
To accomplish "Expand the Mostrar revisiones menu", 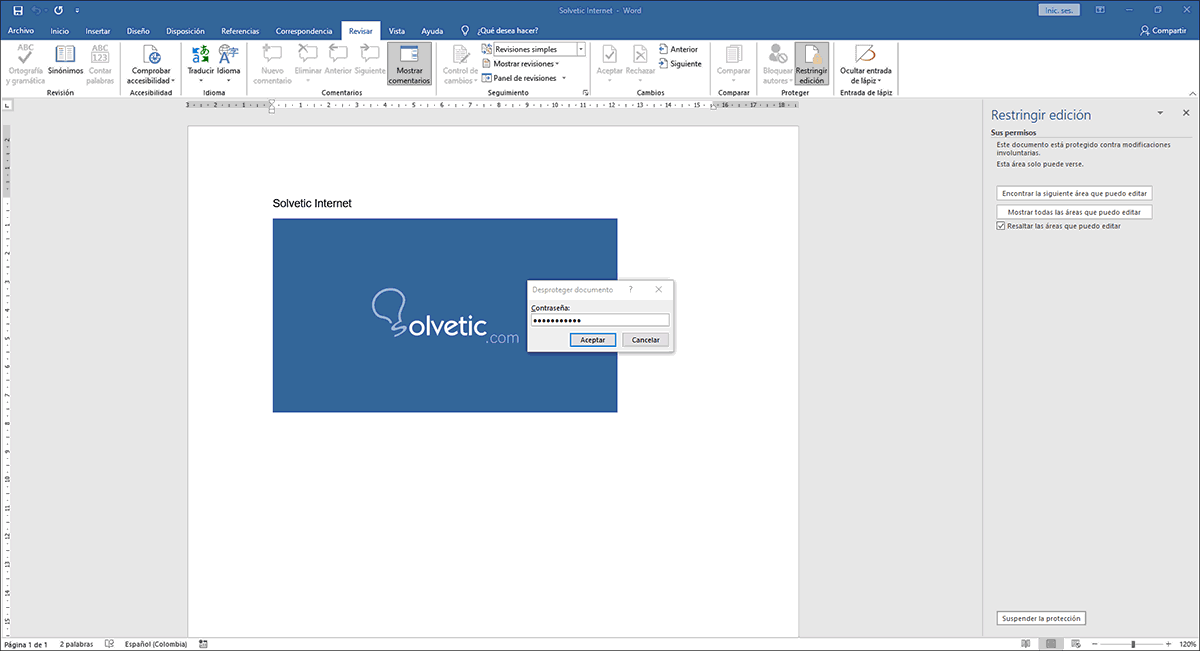I will (x=520, y=63).
